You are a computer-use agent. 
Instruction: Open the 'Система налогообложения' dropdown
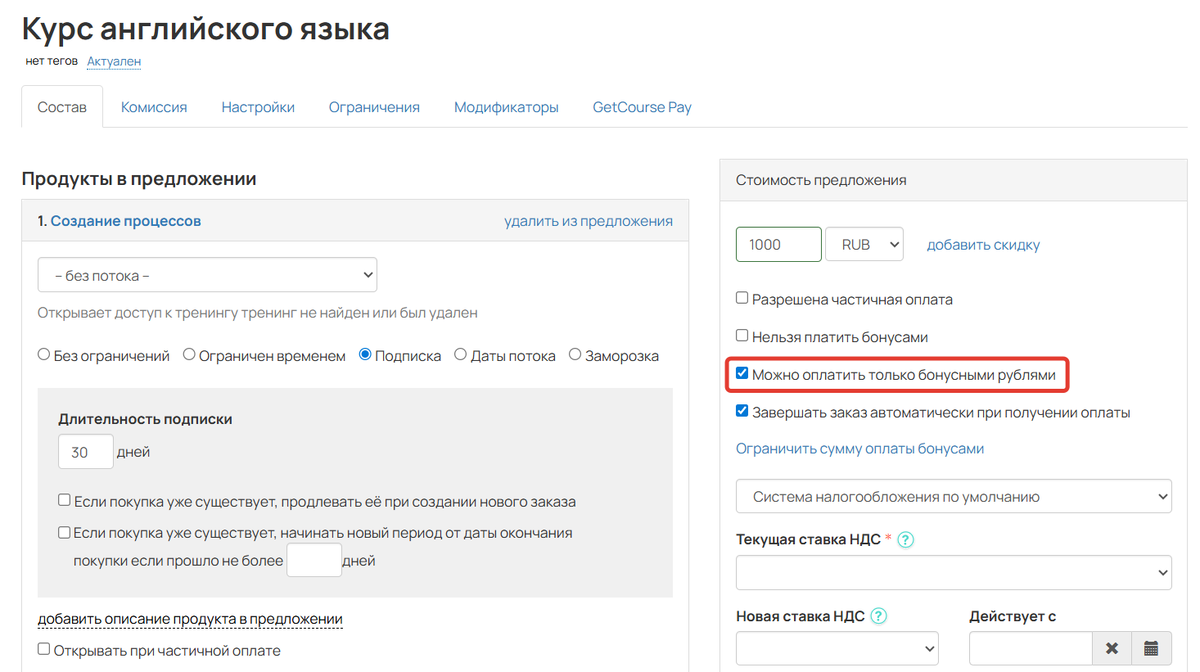[953, 496]
